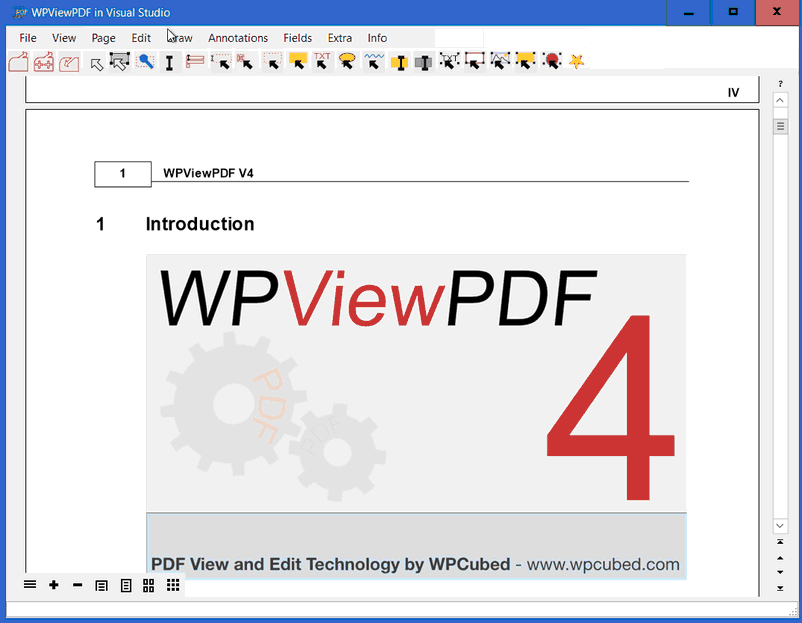Click the vertical scrollbar thumb
This screenshot has width=802, height=623.
tap(780, 126)
